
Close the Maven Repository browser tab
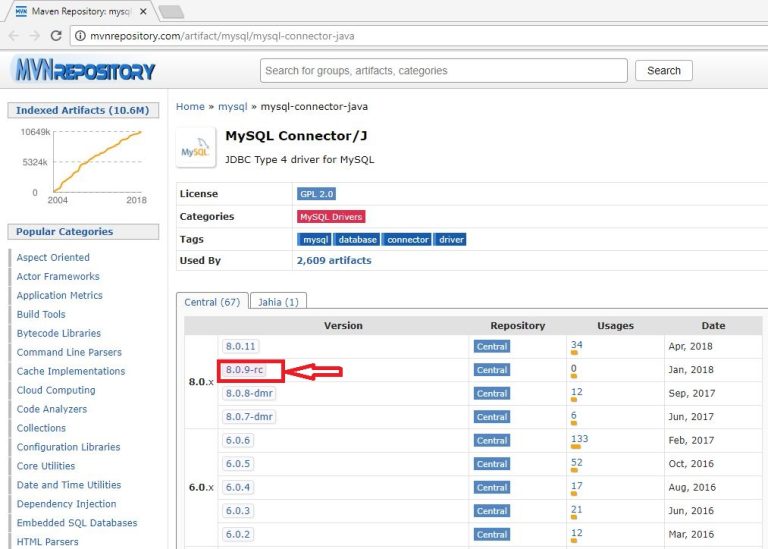[143, 11]
